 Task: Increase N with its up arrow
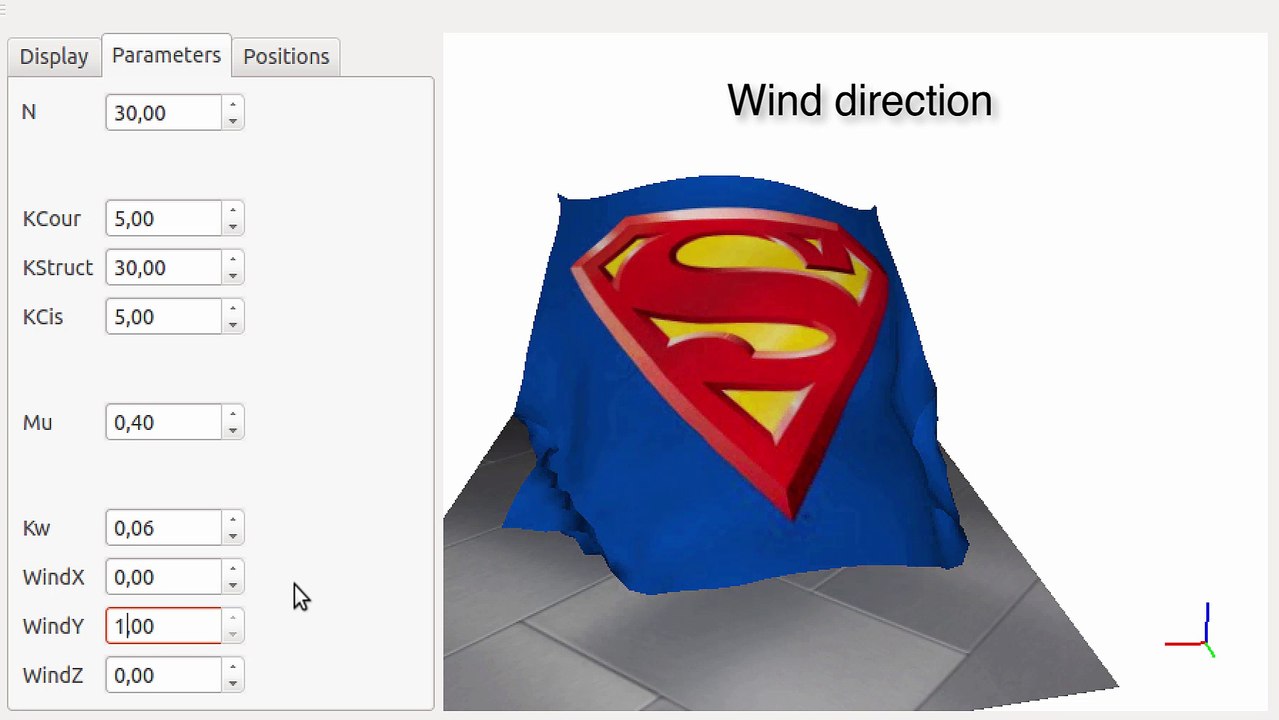point(232,104)
